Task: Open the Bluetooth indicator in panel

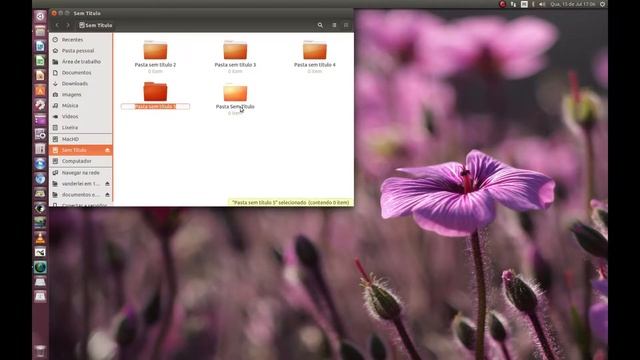Action: (533, 4)
